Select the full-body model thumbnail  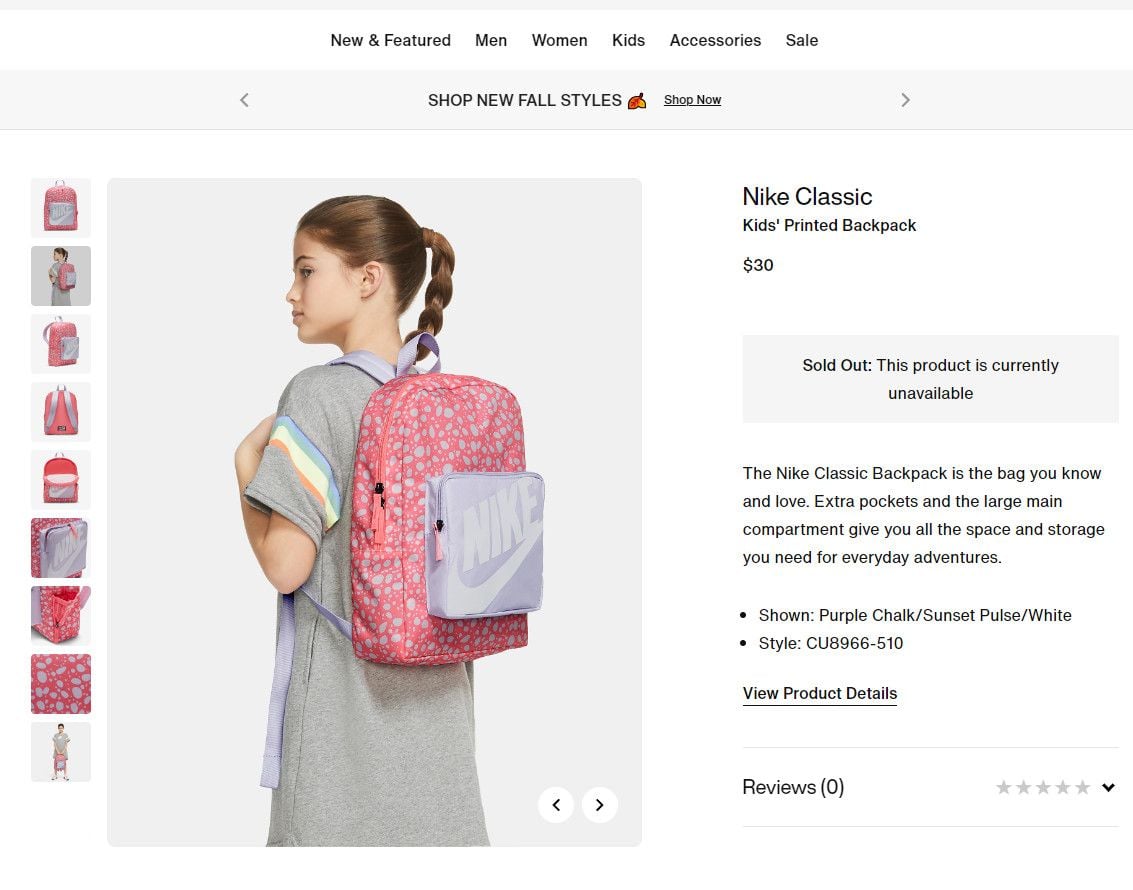tap(61, 752)
